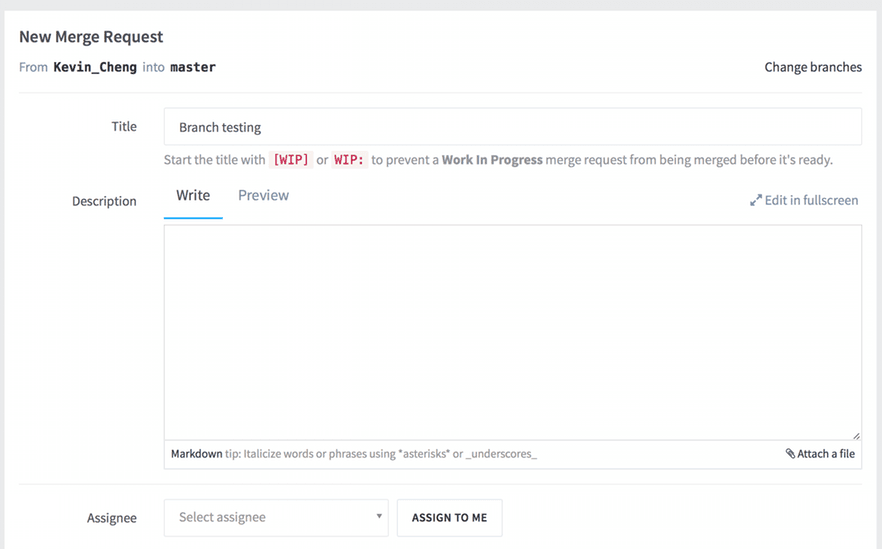This screenshot has height=549, width=882.
Task: Click the New Merge Request heading
Action: coord(91,37)
